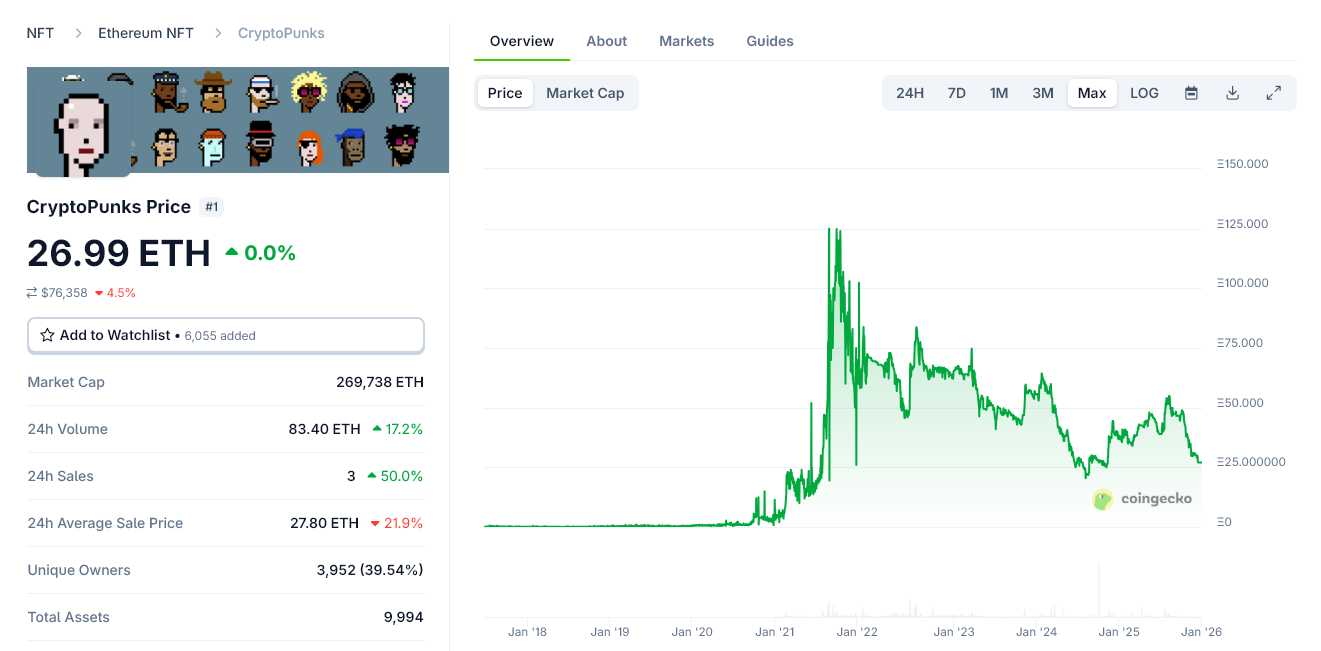Click the CryptoPunks banner image
Image resolution: width=1321 pixels, height=651 pixels.
click(237, 121)
